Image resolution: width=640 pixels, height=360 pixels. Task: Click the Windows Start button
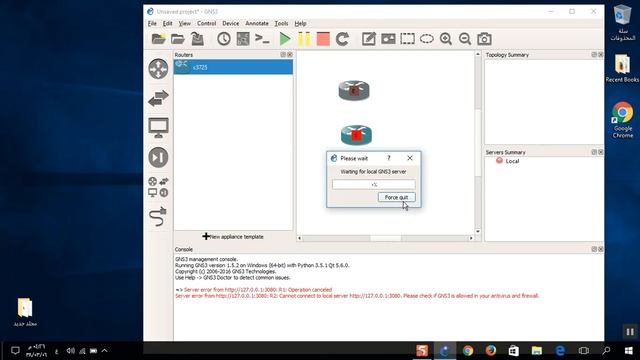pyautogui.click(x=629, y=351)
